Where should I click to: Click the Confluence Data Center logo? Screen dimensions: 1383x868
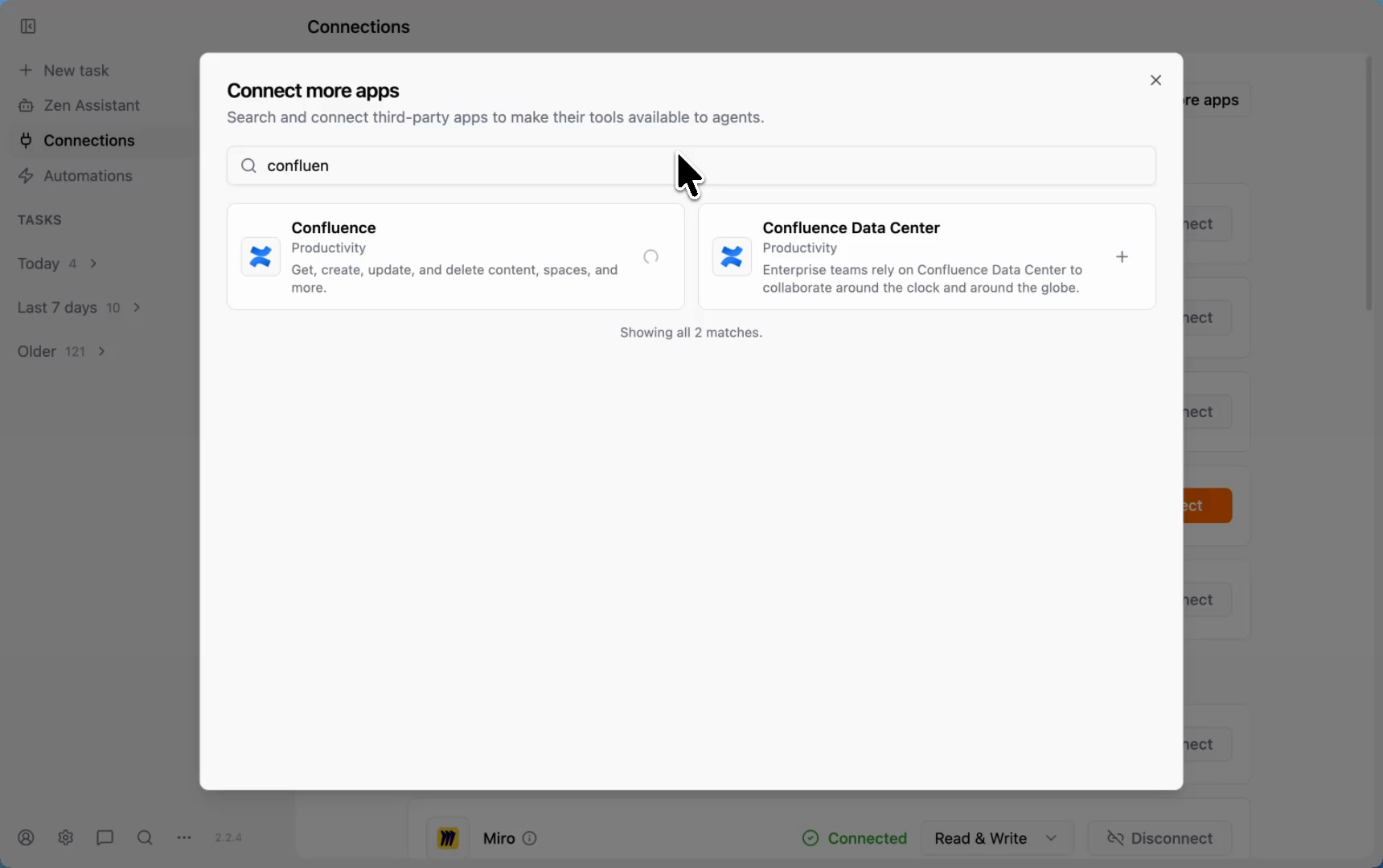(x=732, y=256)
